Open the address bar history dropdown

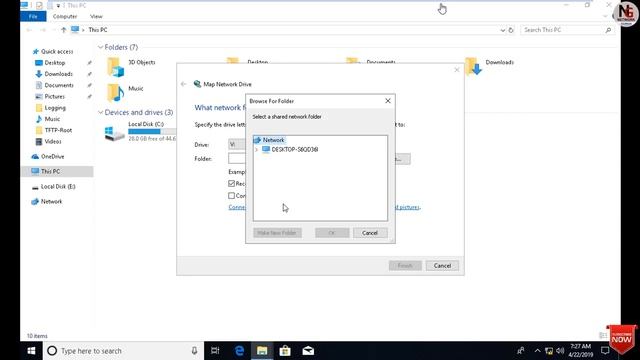click(502, 30)
